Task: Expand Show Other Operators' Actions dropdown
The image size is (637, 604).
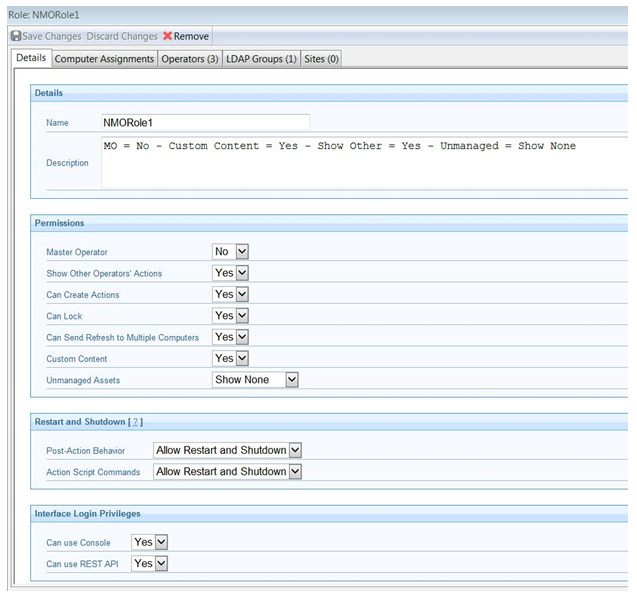Action: (x=230, y=273)
